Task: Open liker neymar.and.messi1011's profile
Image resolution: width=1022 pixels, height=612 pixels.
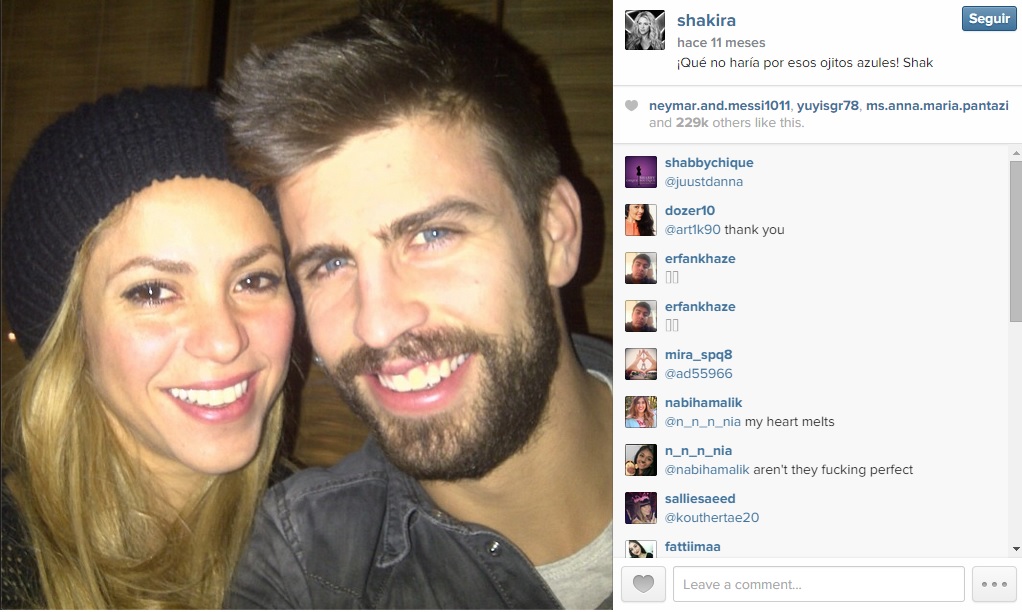Action: 720,106
